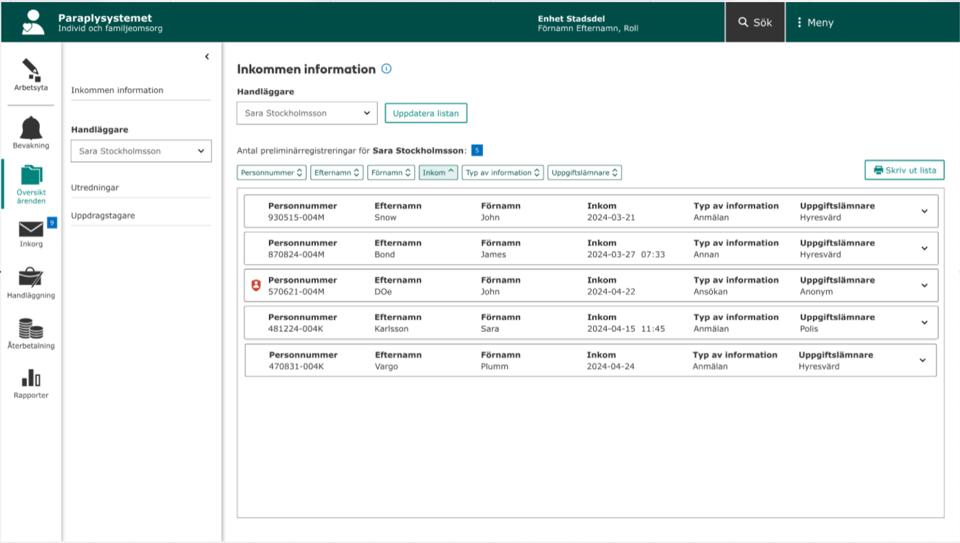Screen dimensions: 960x543
Task: Click personnummer 930515-004M
Action: coord(296,217)
